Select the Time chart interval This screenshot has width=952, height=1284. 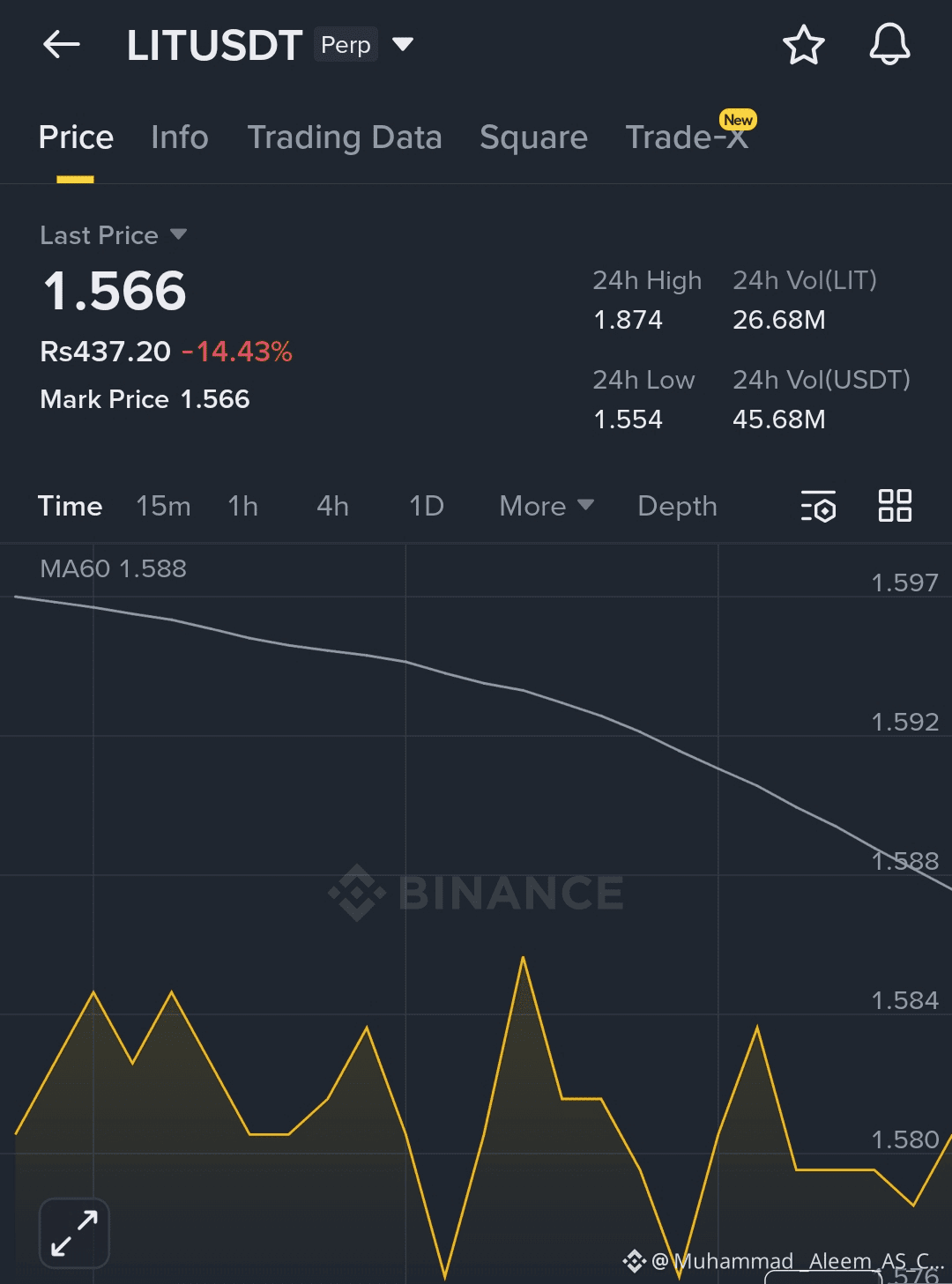click(70, 506)
